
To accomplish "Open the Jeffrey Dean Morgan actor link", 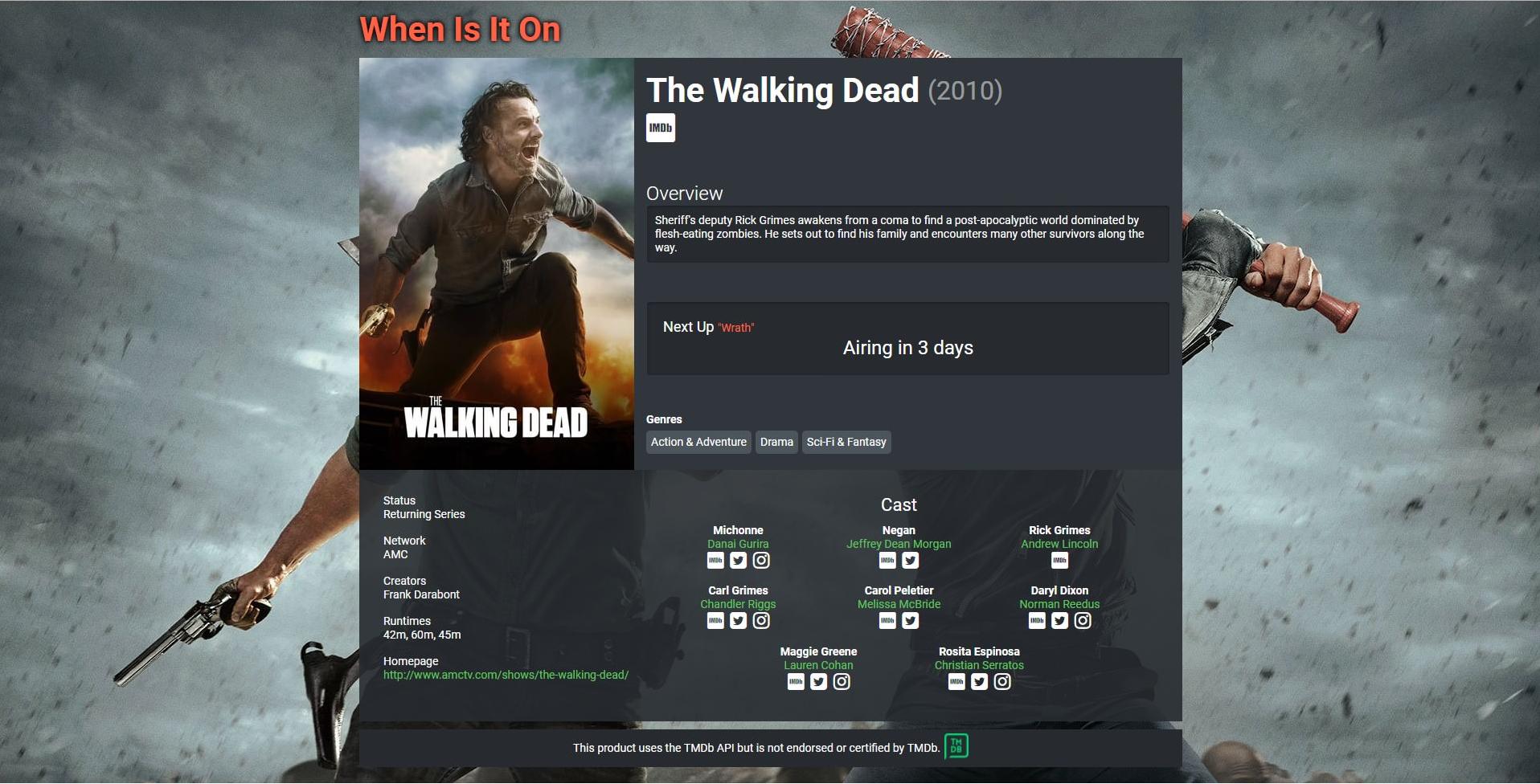I will tap(899, 544).
